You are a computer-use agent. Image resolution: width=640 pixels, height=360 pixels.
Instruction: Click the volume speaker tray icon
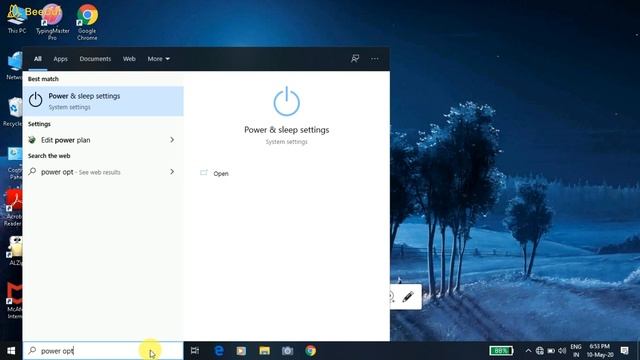[562, 351]
